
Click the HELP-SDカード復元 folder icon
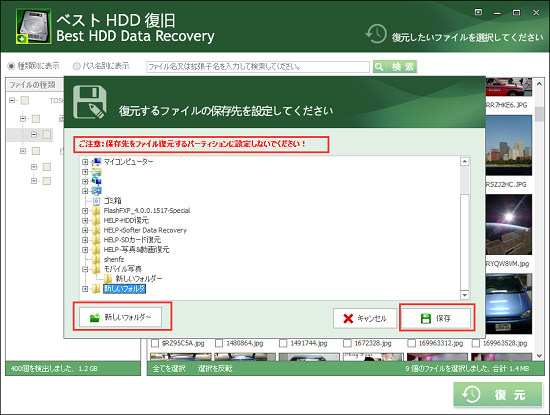(96, 240)
